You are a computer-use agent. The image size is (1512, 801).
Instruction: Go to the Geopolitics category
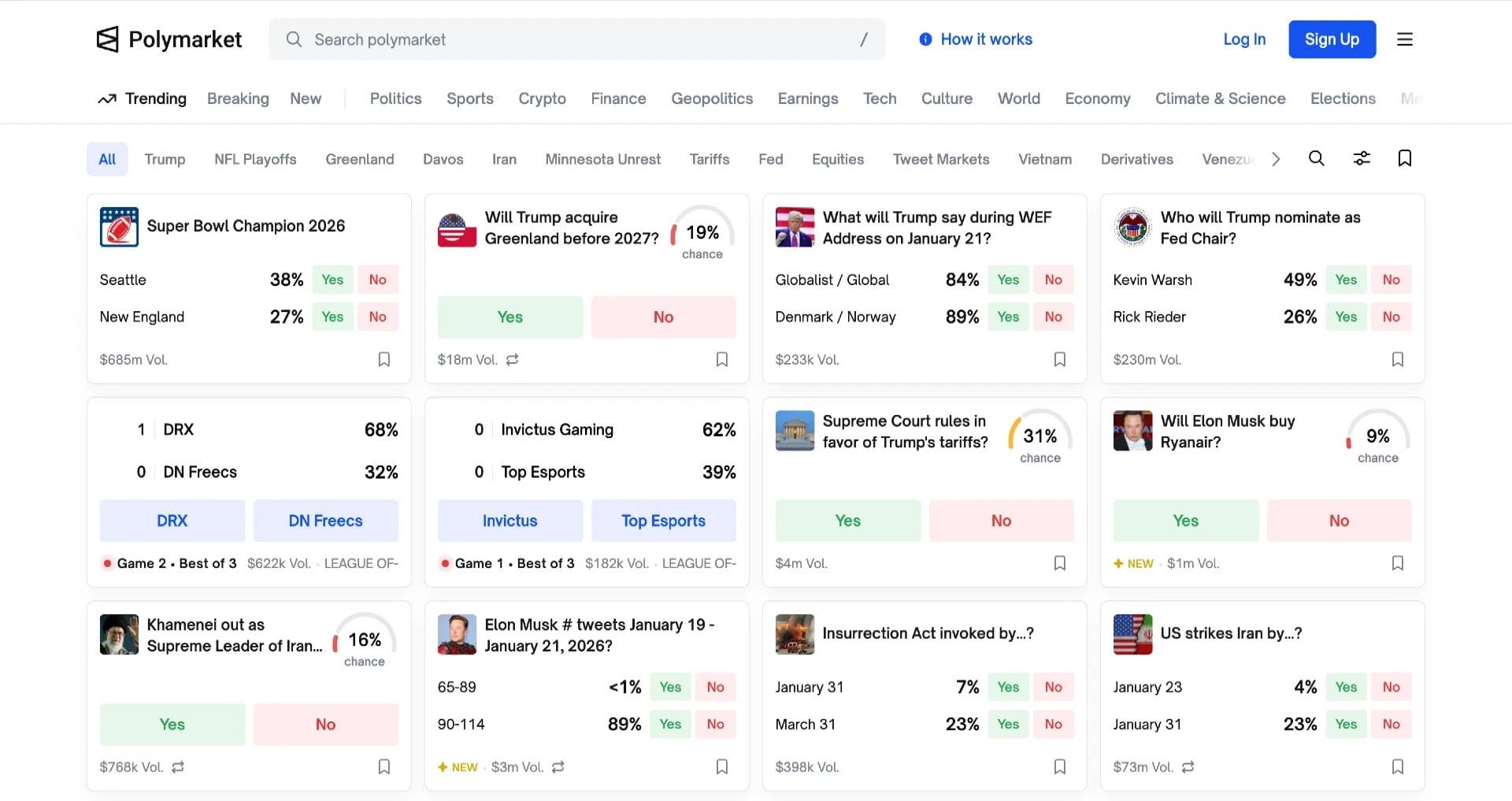[712, 98]
